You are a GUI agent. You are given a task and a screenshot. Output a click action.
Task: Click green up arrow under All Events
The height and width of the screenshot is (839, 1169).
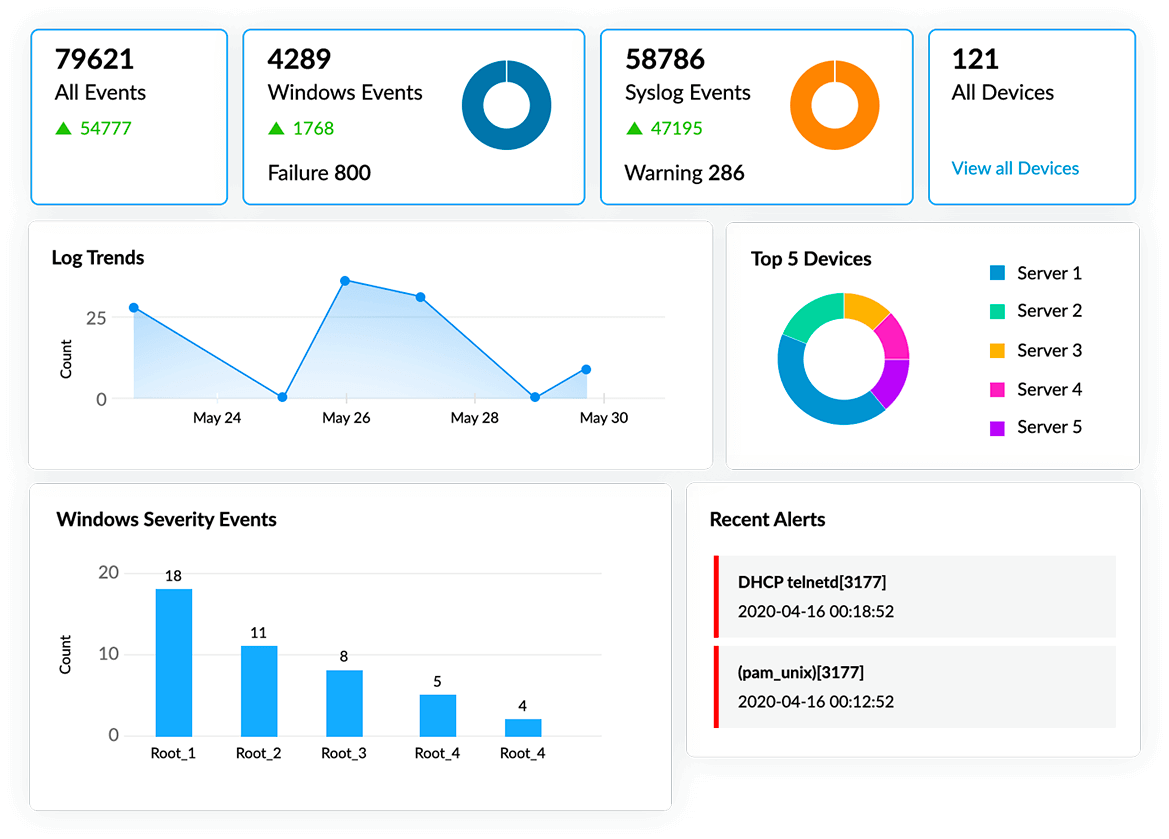64,128
